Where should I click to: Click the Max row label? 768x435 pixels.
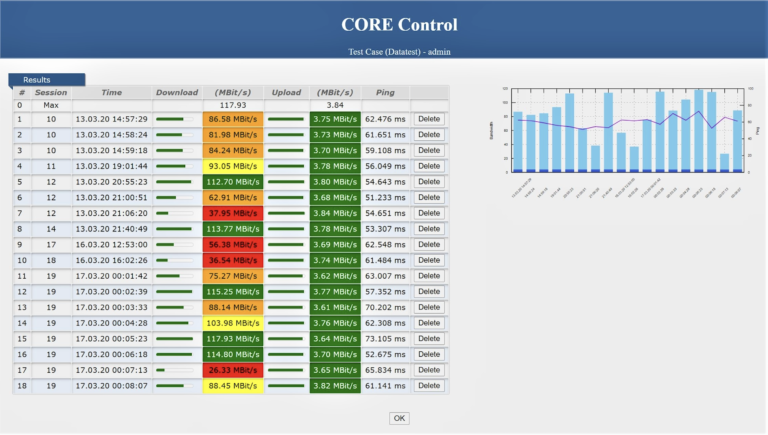click(x=51, y=105)
